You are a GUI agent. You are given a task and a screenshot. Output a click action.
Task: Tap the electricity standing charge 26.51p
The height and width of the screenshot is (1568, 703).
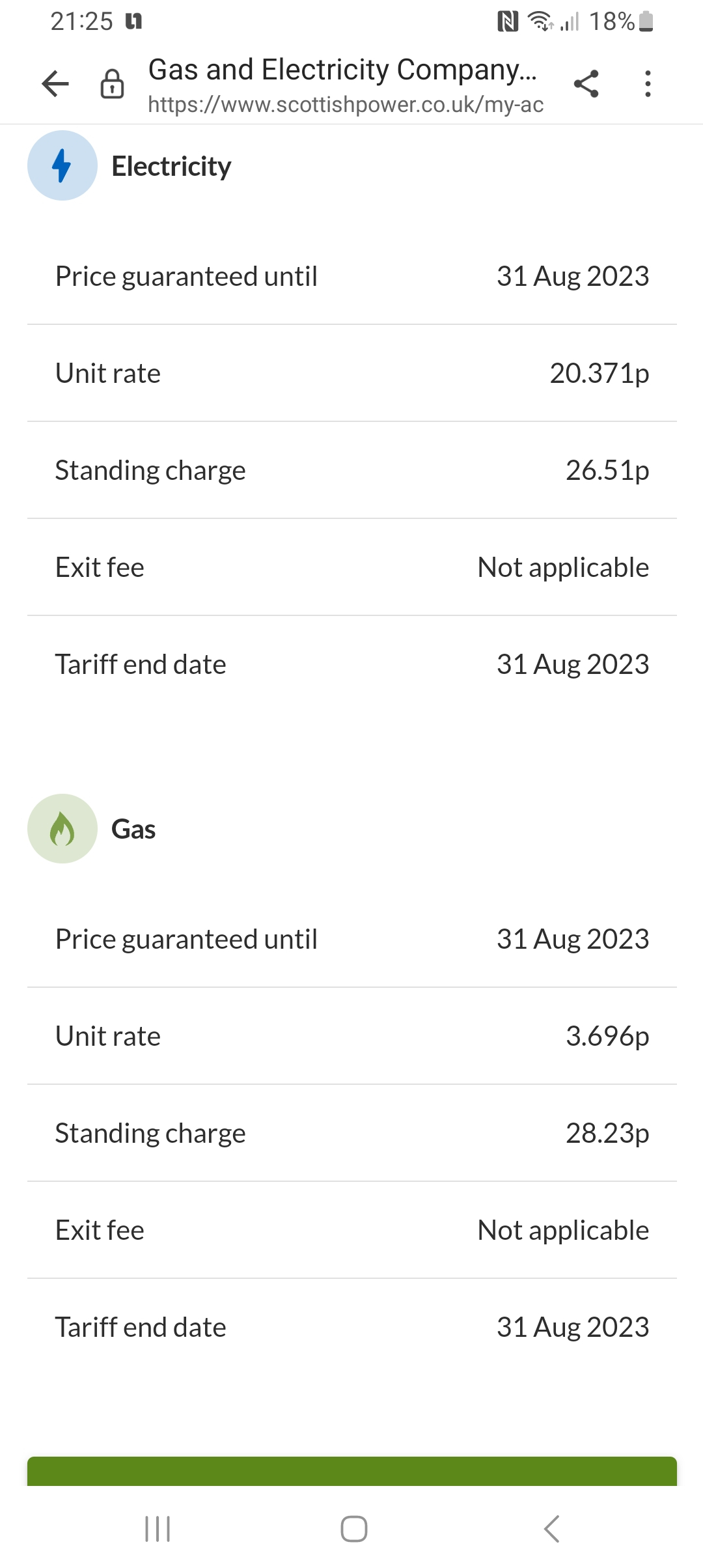[607, 471]
